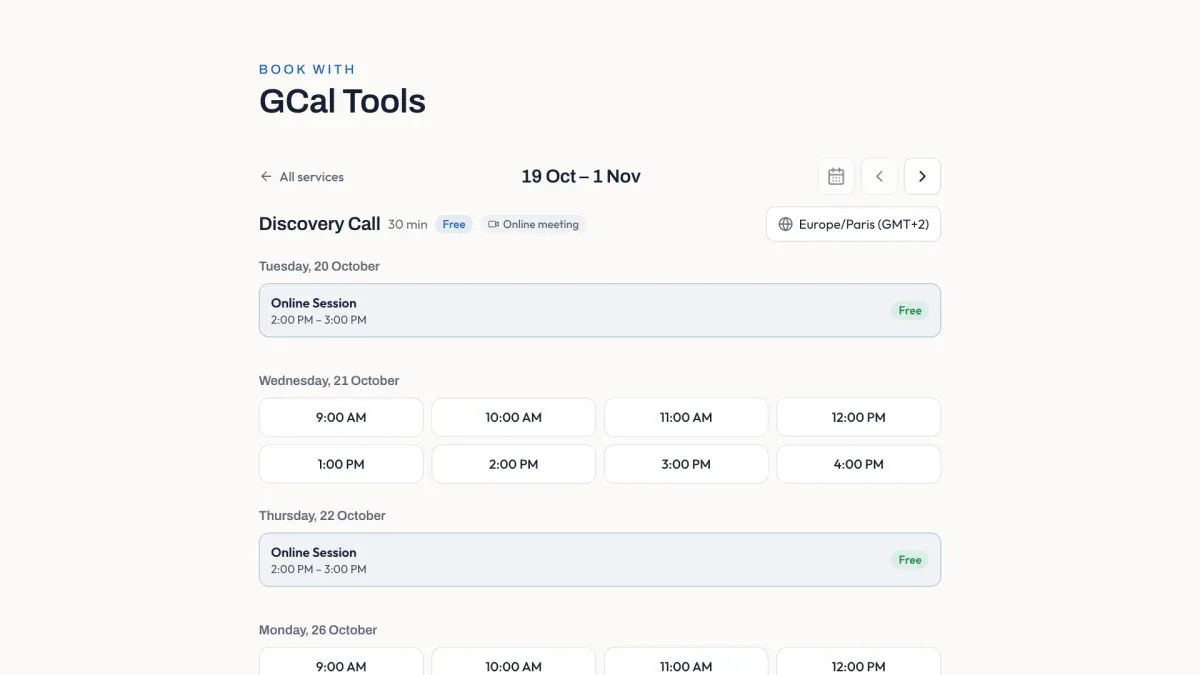Go to next date range arrow
The width and height of the screenshot is (1200, 675).
(922, 176)
